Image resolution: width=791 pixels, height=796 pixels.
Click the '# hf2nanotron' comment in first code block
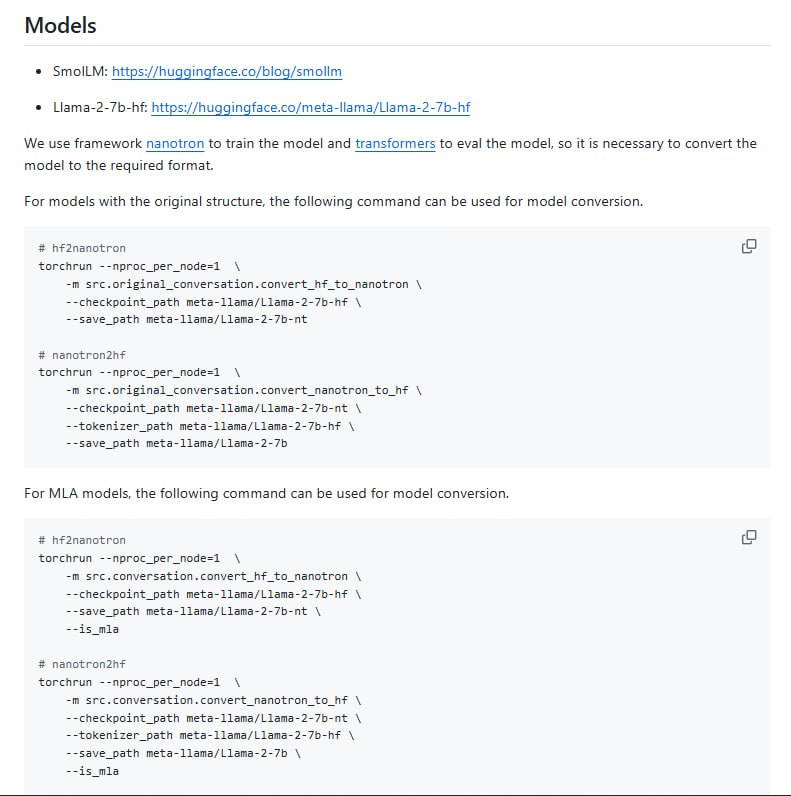point(82,248)
